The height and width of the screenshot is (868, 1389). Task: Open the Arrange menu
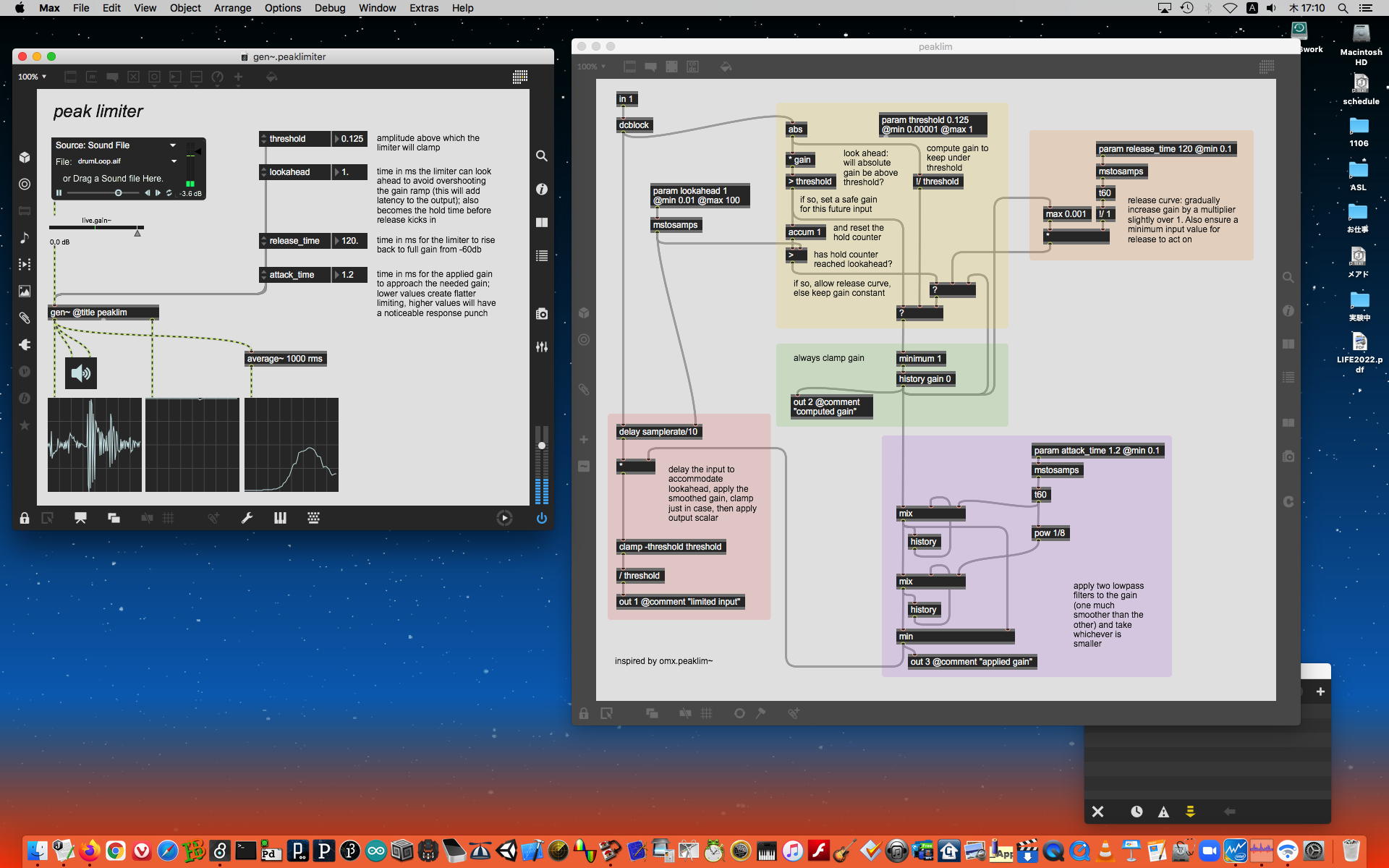click(232, 8)
